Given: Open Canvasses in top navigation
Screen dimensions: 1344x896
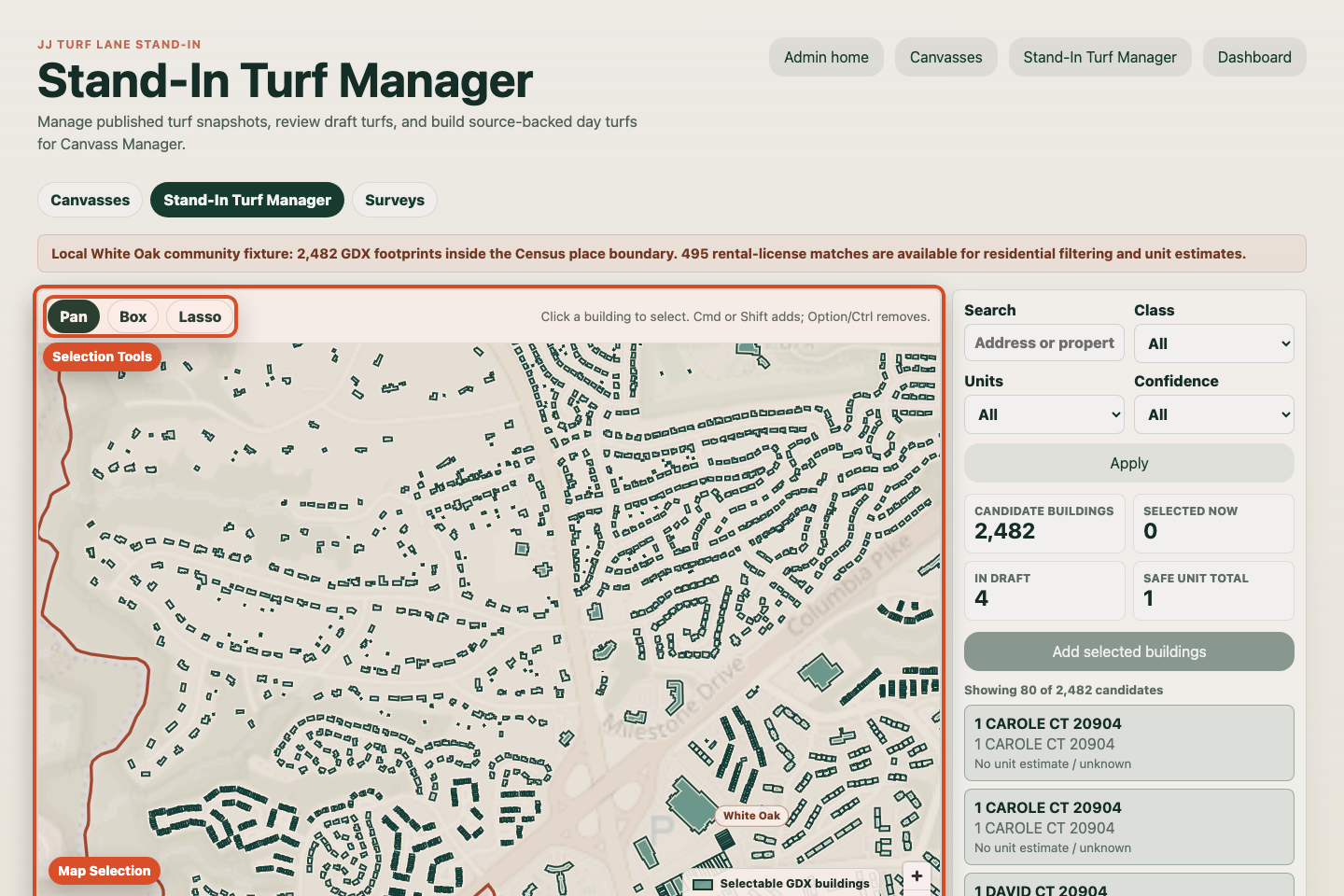Looking at the screenshot, I should click(x=946, y=57).
